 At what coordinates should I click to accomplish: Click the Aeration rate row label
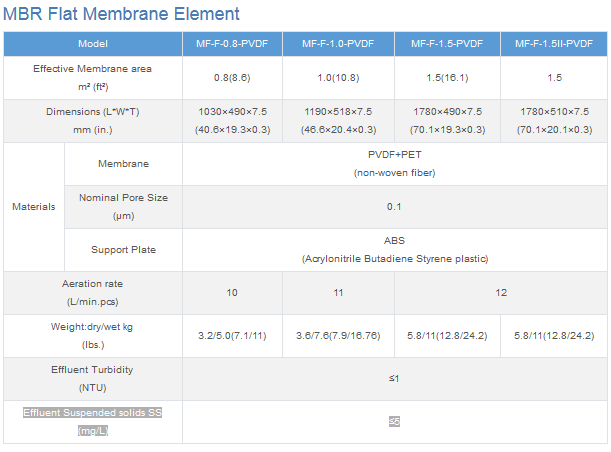pos(93,292)
